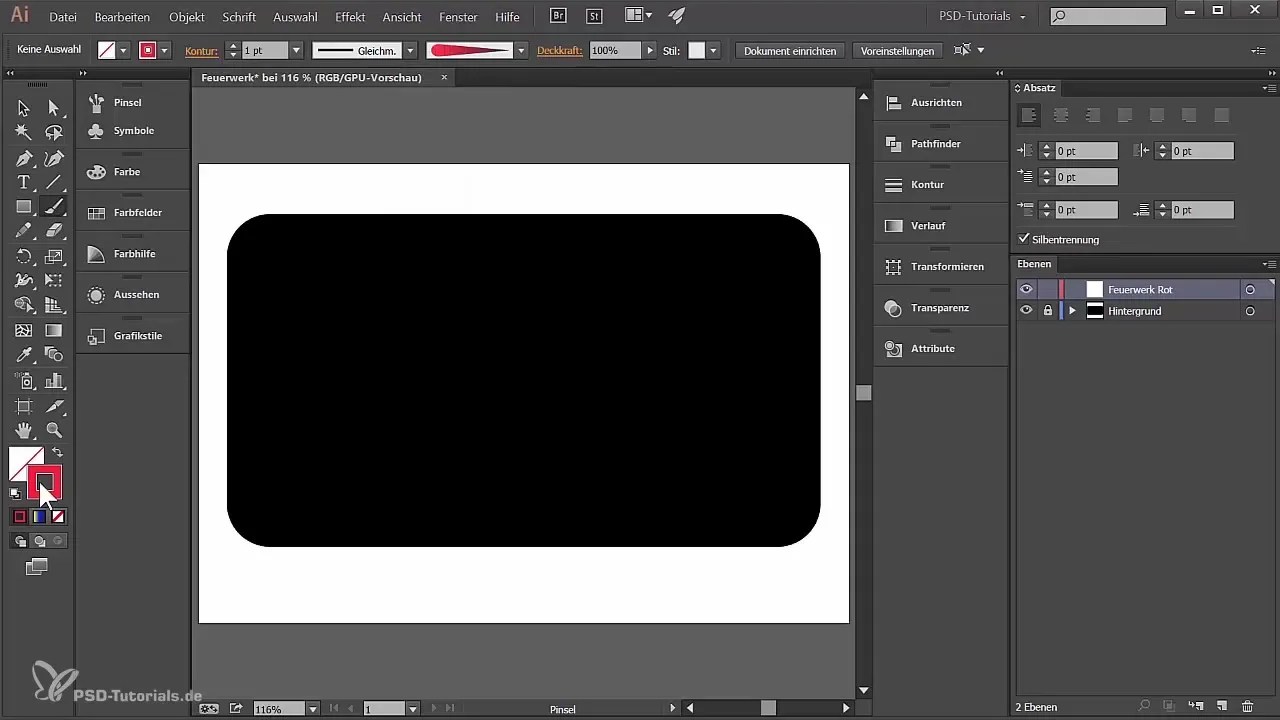Select the Lasso tool
The image size is (1280, 720).
point(54,132)
